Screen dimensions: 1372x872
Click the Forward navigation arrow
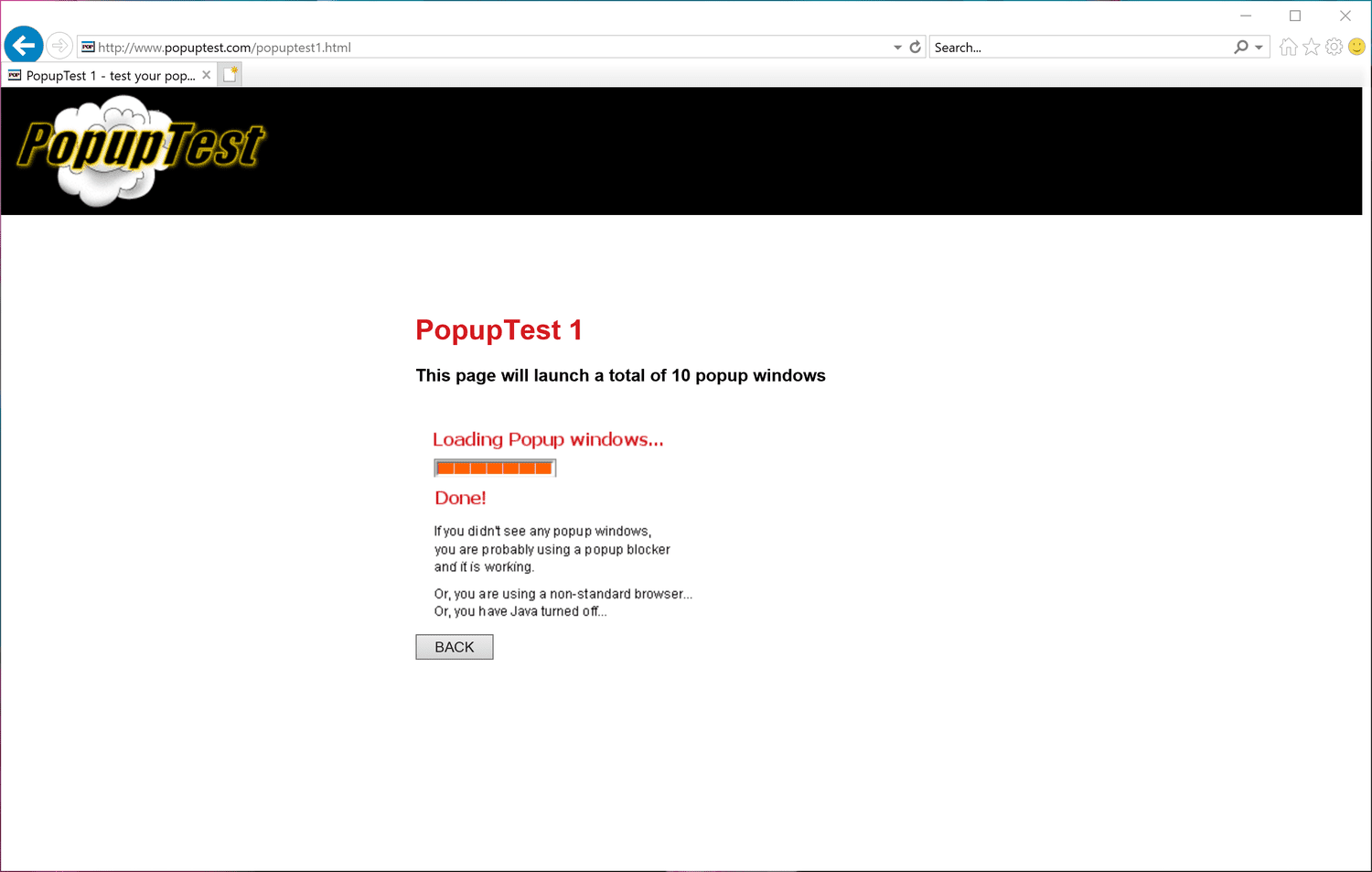point(59,45)
